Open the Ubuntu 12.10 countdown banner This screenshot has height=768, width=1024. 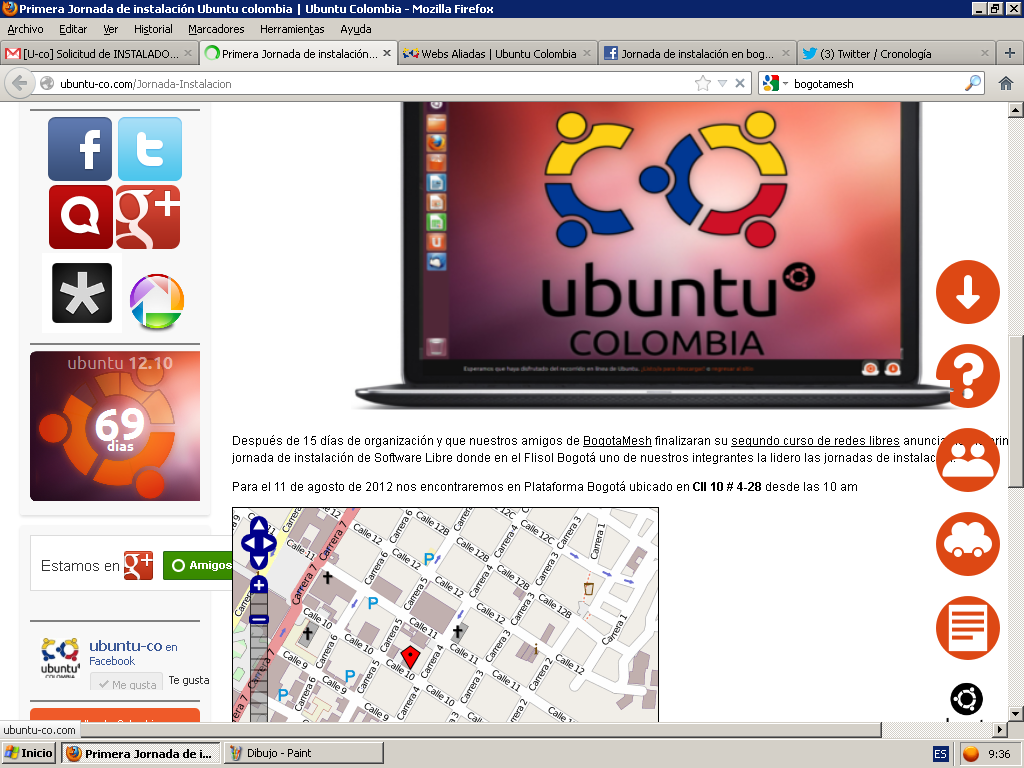click(115, 426)
